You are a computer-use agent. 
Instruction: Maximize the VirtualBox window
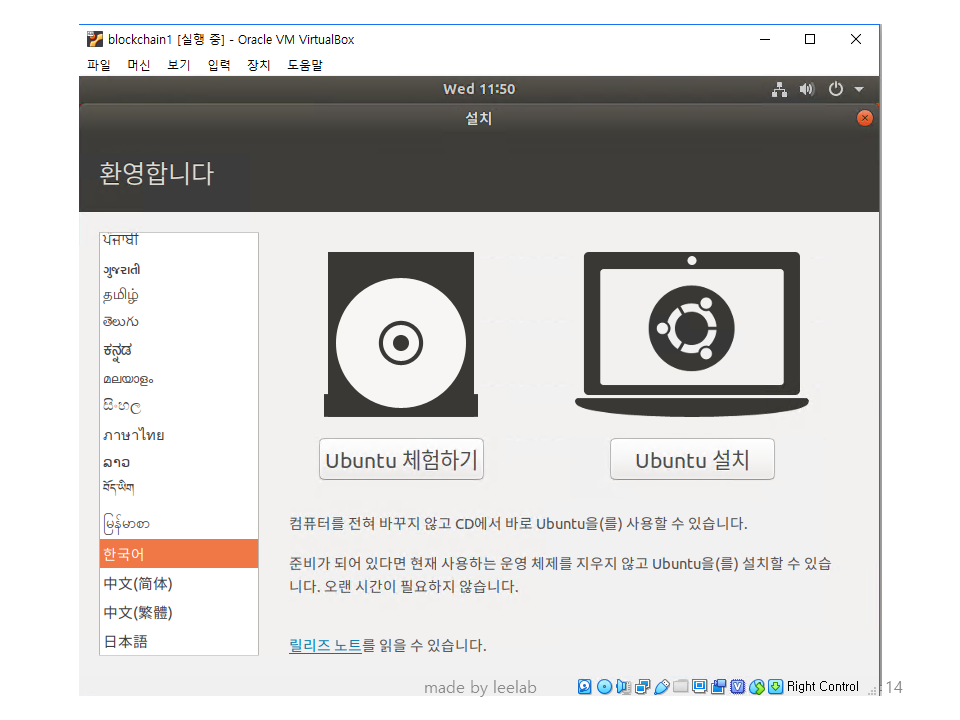(x=810, y=39)
